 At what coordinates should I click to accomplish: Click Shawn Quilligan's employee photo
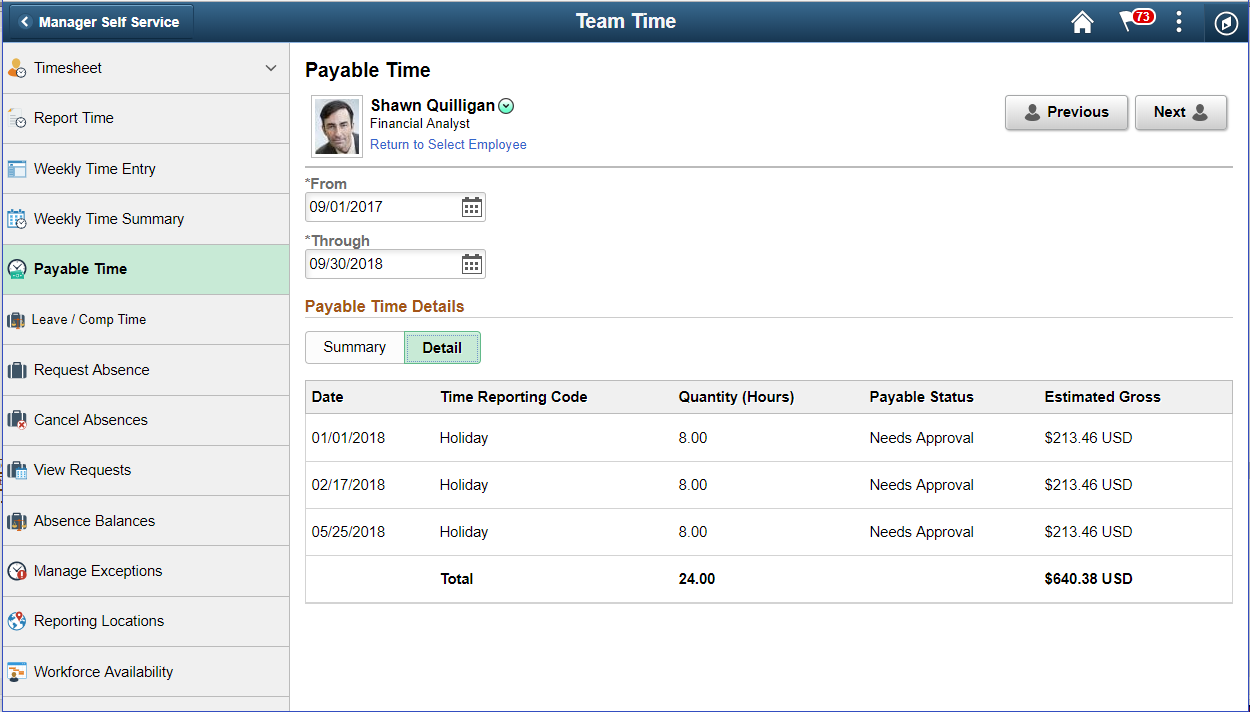337,127
